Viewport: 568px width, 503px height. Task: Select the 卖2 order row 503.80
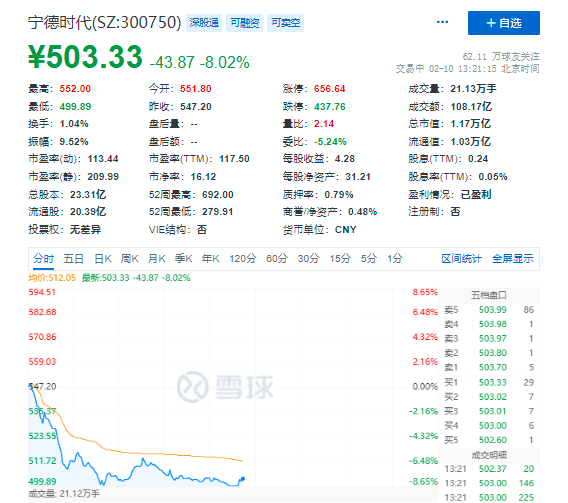click(489, 353)
